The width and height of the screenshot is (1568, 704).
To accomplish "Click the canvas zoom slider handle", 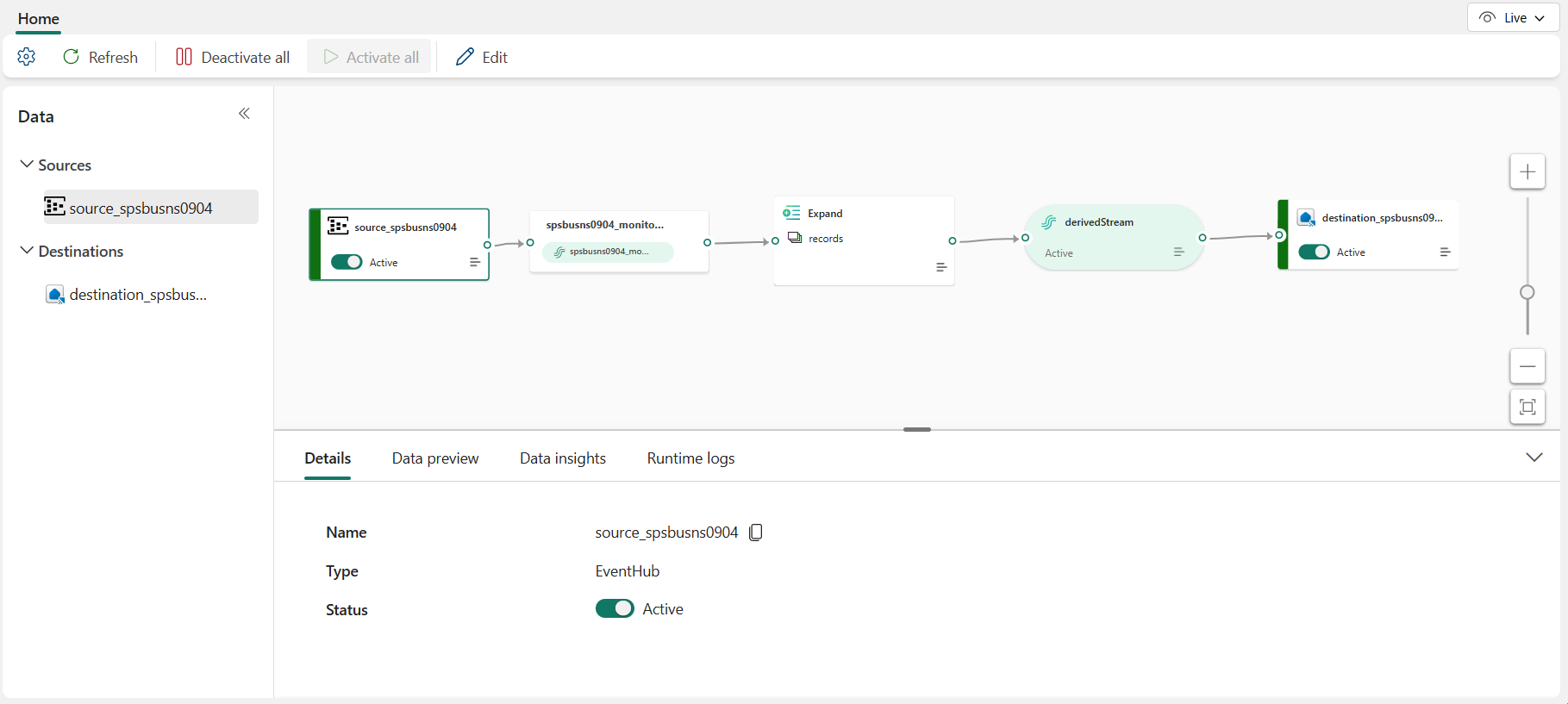I will pyautogui.click(x=1527, y=292).
